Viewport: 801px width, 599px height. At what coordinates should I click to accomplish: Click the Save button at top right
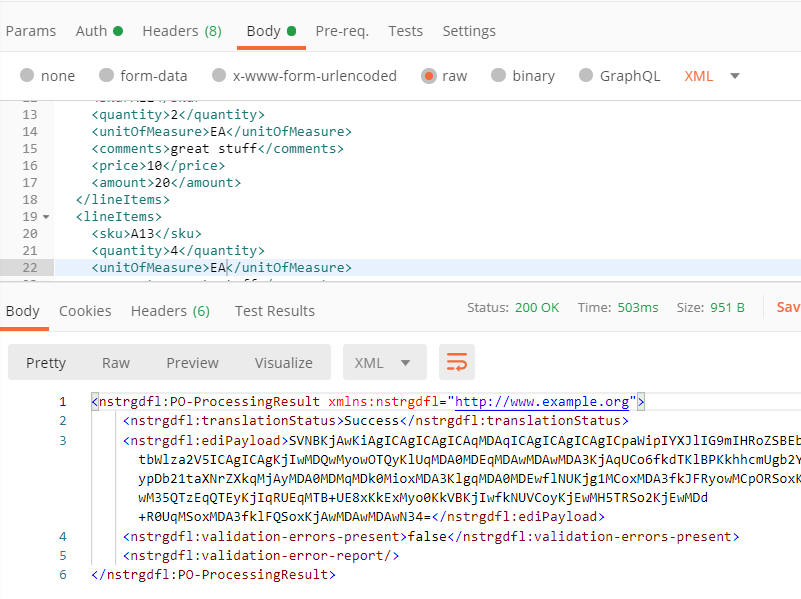coord(789,311)
